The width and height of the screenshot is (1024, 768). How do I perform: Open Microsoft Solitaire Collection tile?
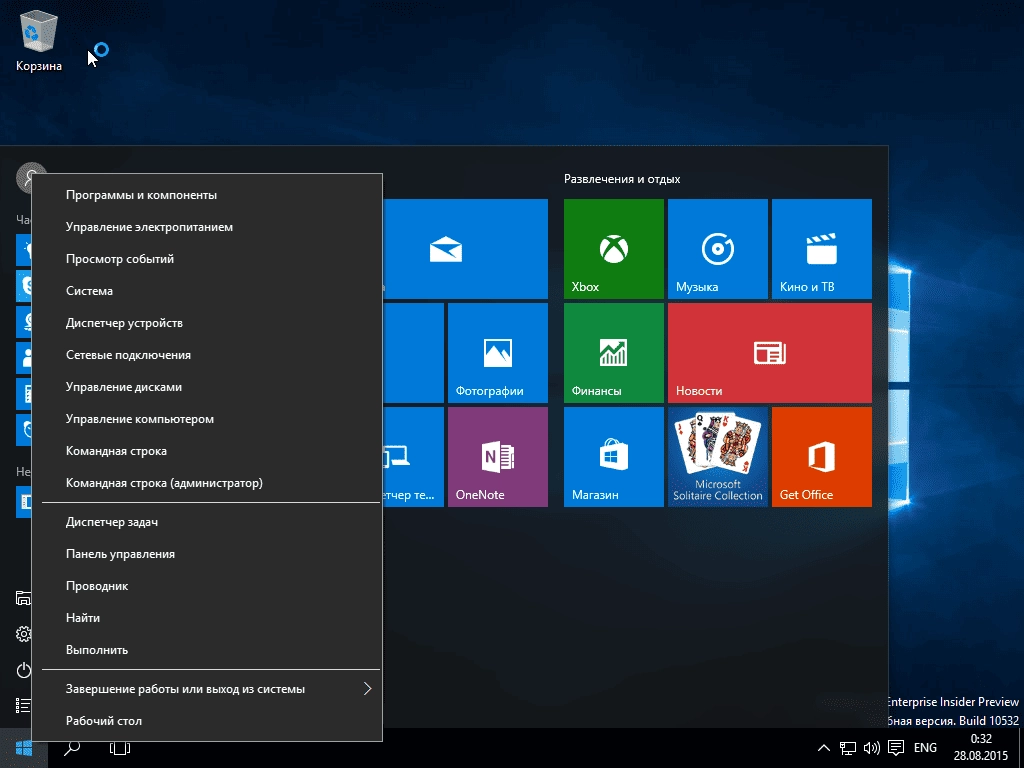(718, 456)
